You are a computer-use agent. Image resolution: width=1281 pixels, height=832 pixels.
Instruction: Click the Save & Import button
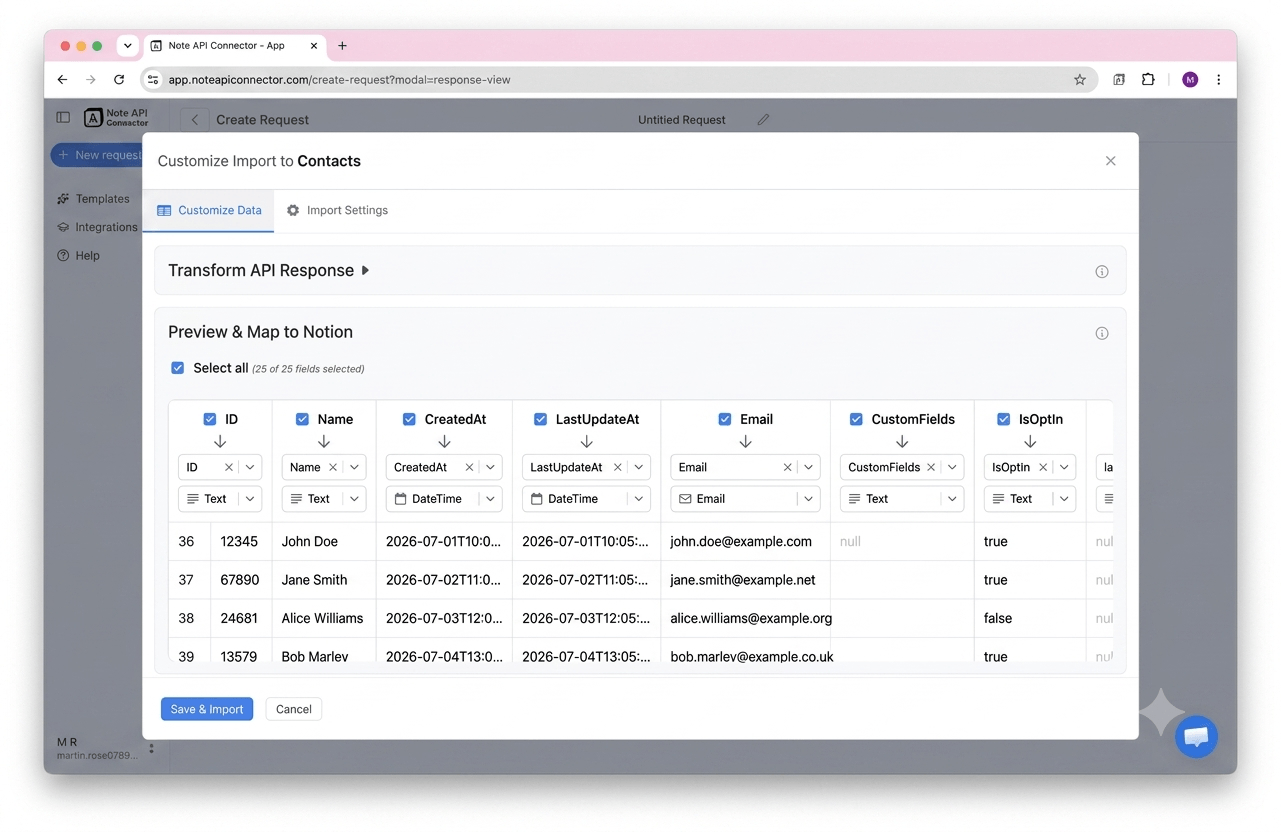pyautogui.click(x=207, y=709)
